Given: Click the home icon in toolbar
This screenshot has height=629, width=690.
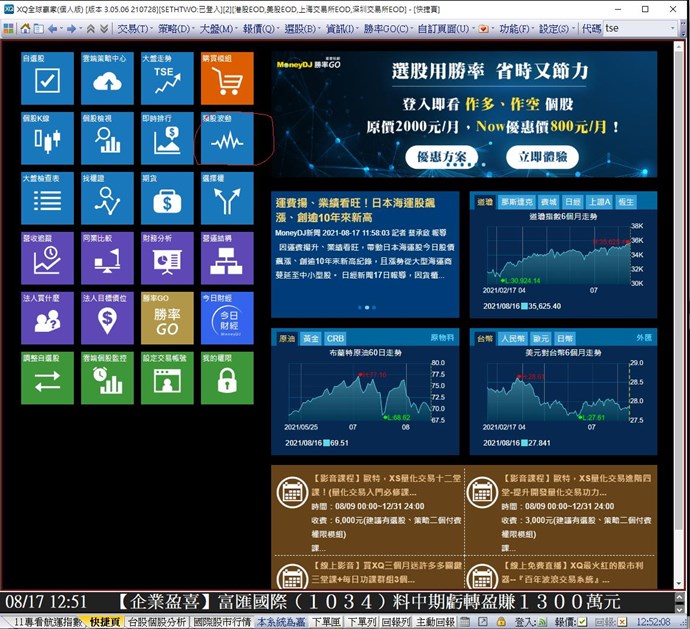Looking at the screenshot, I should tap(26, 29).
